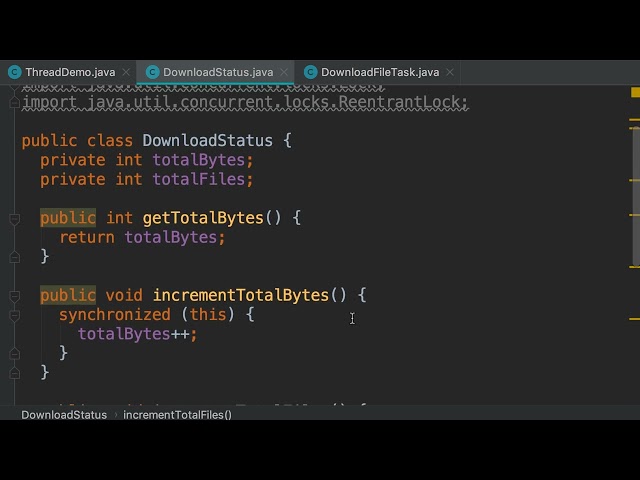This screenshot has height=480, width=640.
Task: Click the 'totalBytes++;' statement
Action: click(138, 334)
